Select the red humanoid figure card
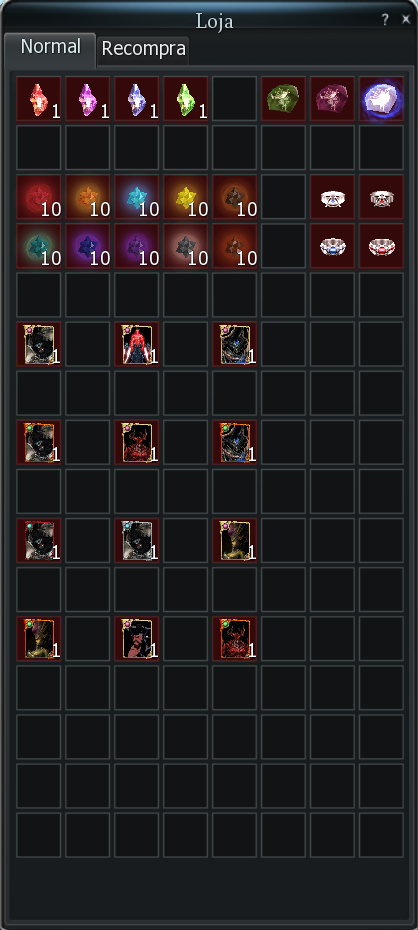The width and height of the screenshot is (418, 930). tap(136, 344)
